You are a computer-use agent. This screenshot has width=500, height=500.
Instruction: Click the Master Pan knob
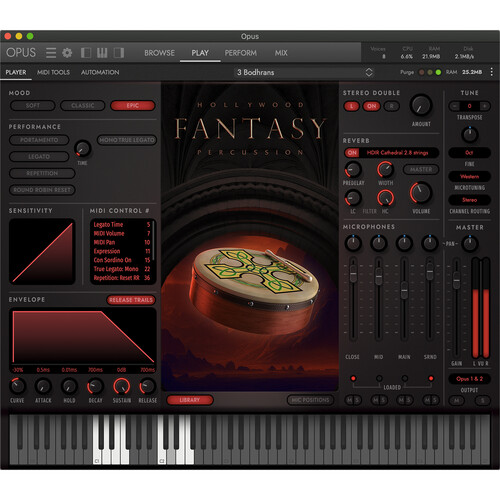coord(470,244)
